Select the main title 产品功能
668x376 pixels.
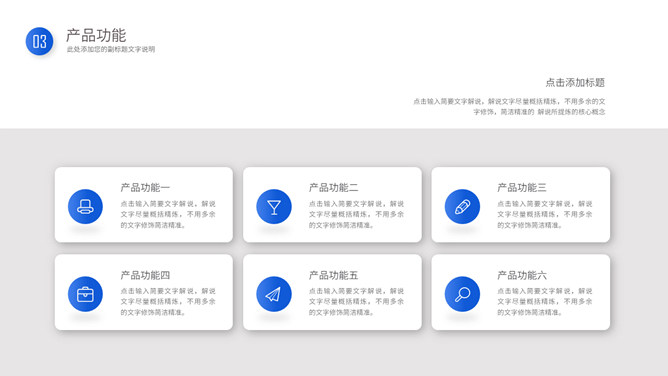click(x=96, y=35)
